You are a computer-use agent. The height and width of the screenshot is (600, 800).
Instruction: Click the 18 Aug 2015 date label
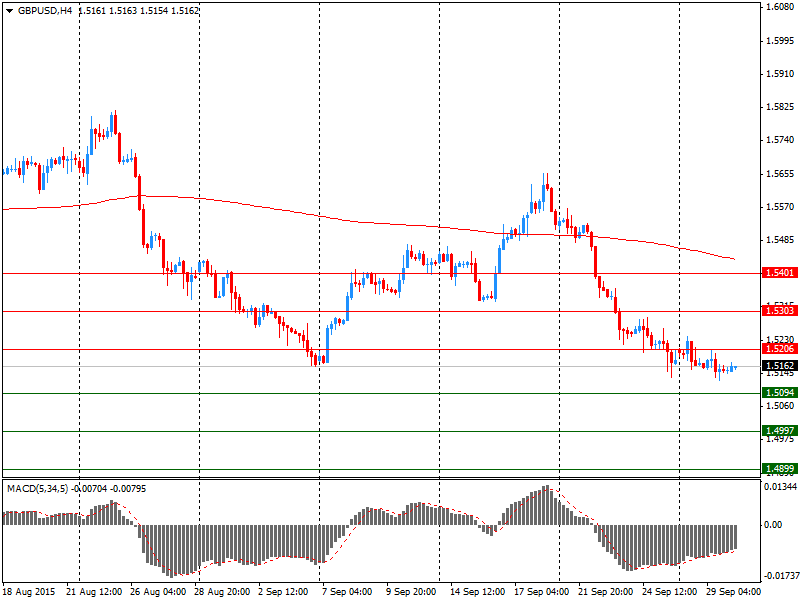point(31,592)
